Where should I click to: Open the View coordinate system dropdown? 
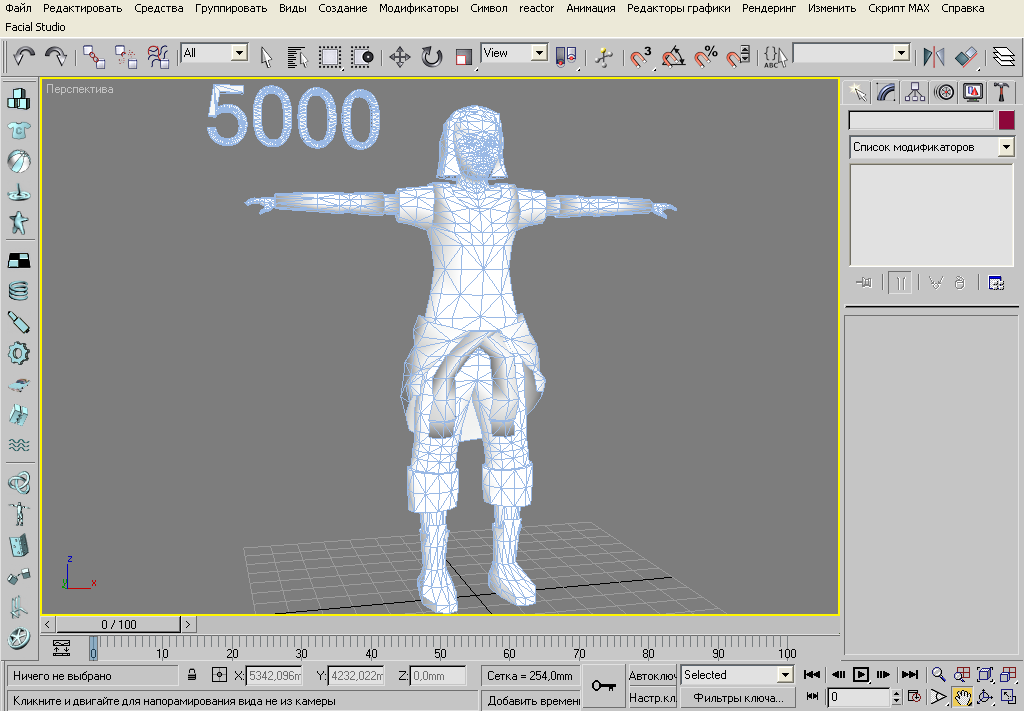(x=540, y=52)
